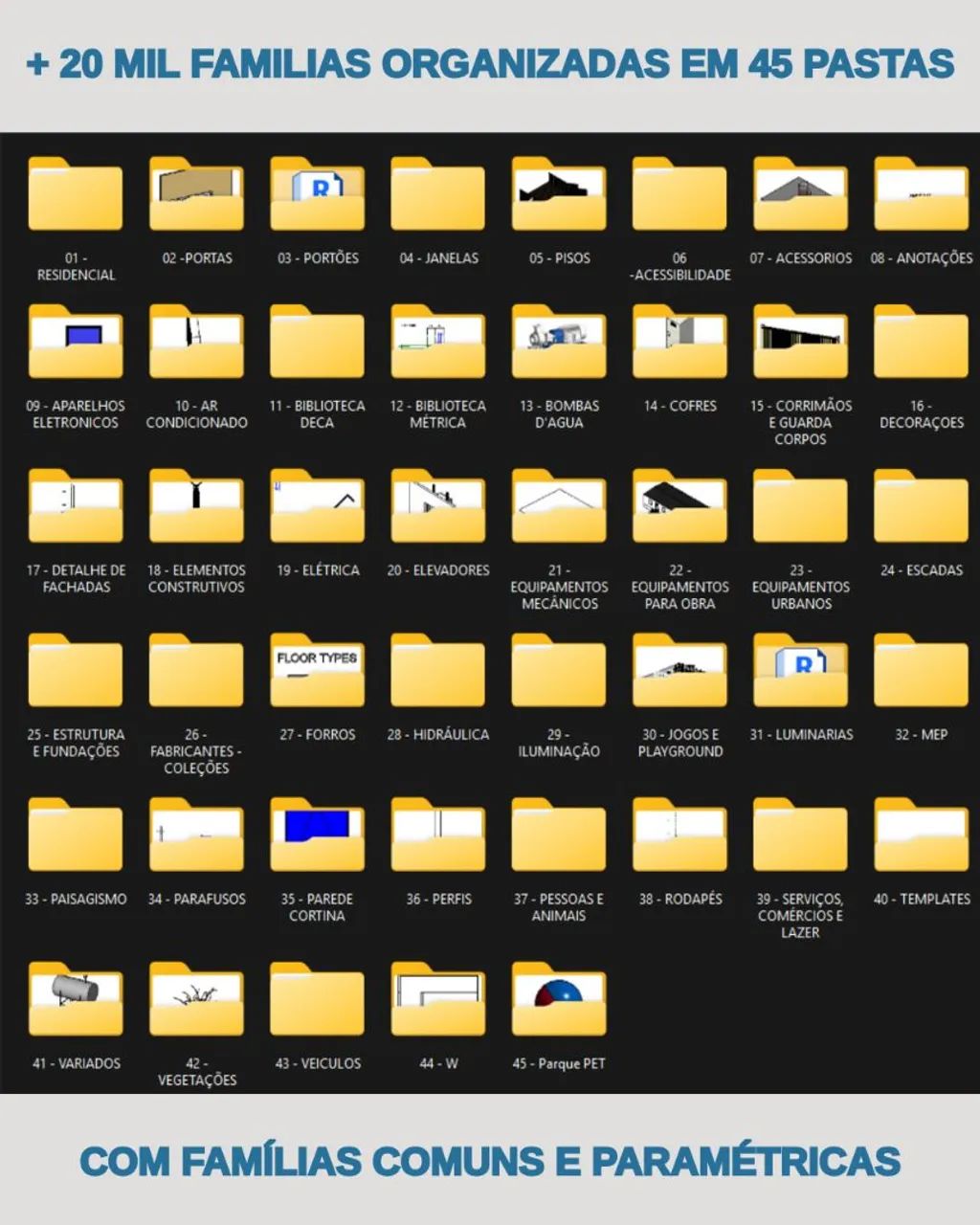Image resolution: width=980 pixels, height=1225 pixels.
Task: Select the 36 - PERFIS folder
Action: click(x=437, y=837)
